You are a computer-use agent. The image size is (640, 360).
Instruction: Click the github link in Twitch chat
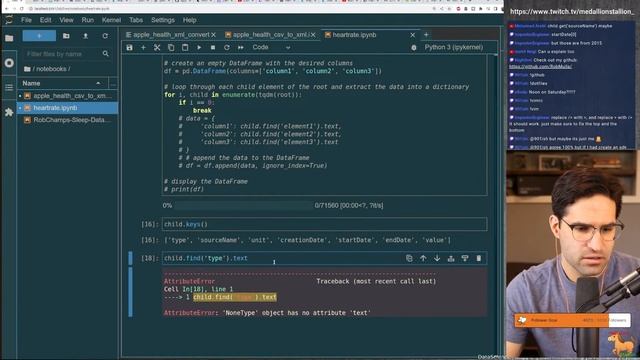coord(540,66)
